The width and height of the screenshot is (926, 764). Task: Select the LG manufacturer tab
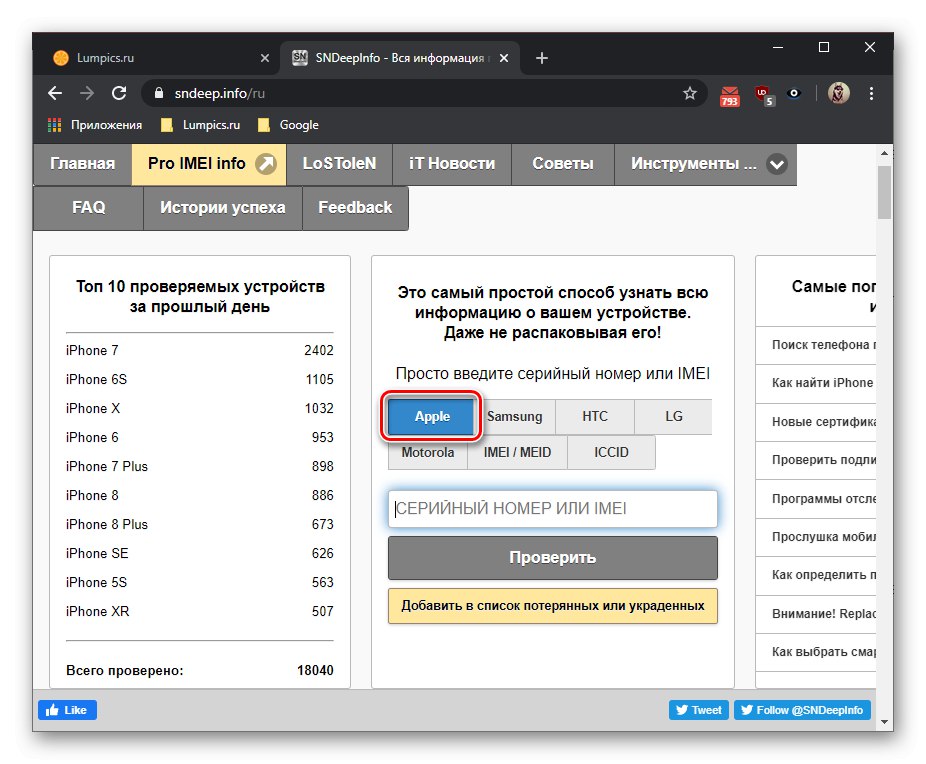(x=673, y=416)
